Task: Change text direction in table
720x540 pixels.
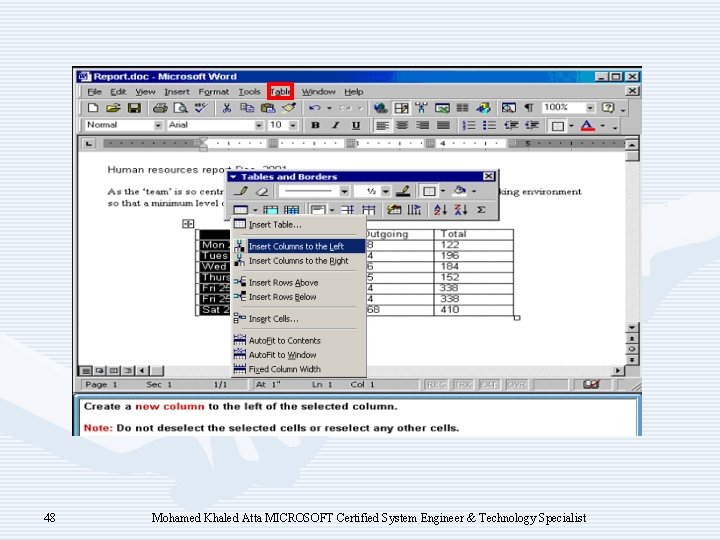Action: tap(414, 210)
